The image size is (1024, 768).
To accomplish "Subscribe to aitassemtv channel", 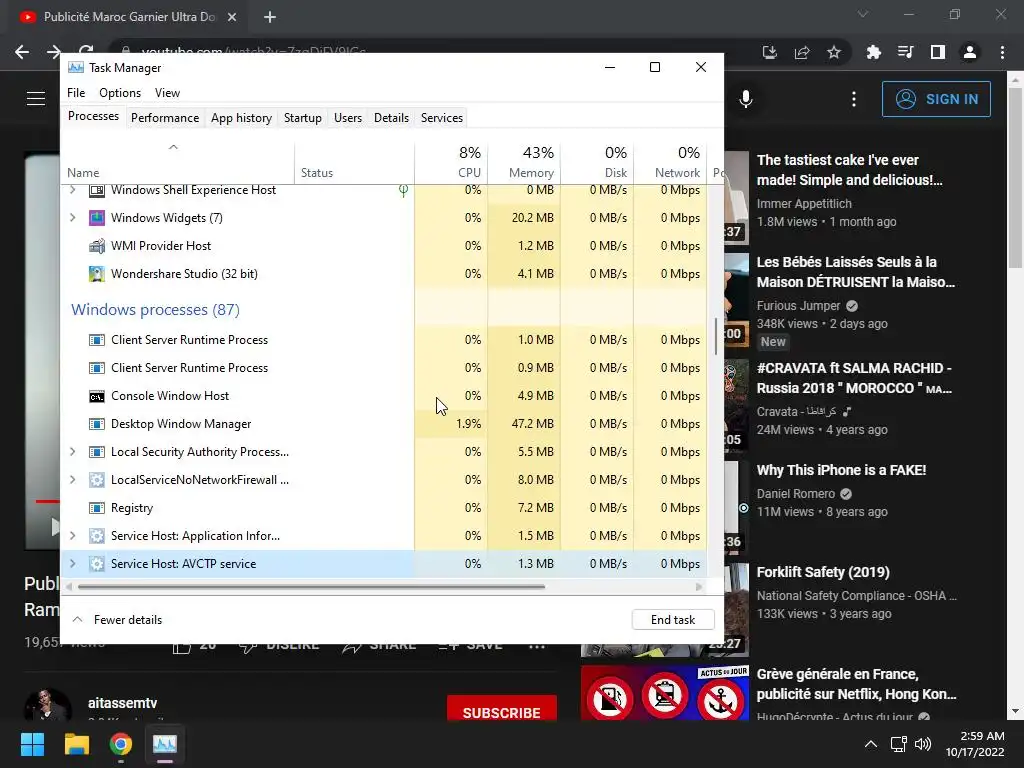I will [502, 708].
